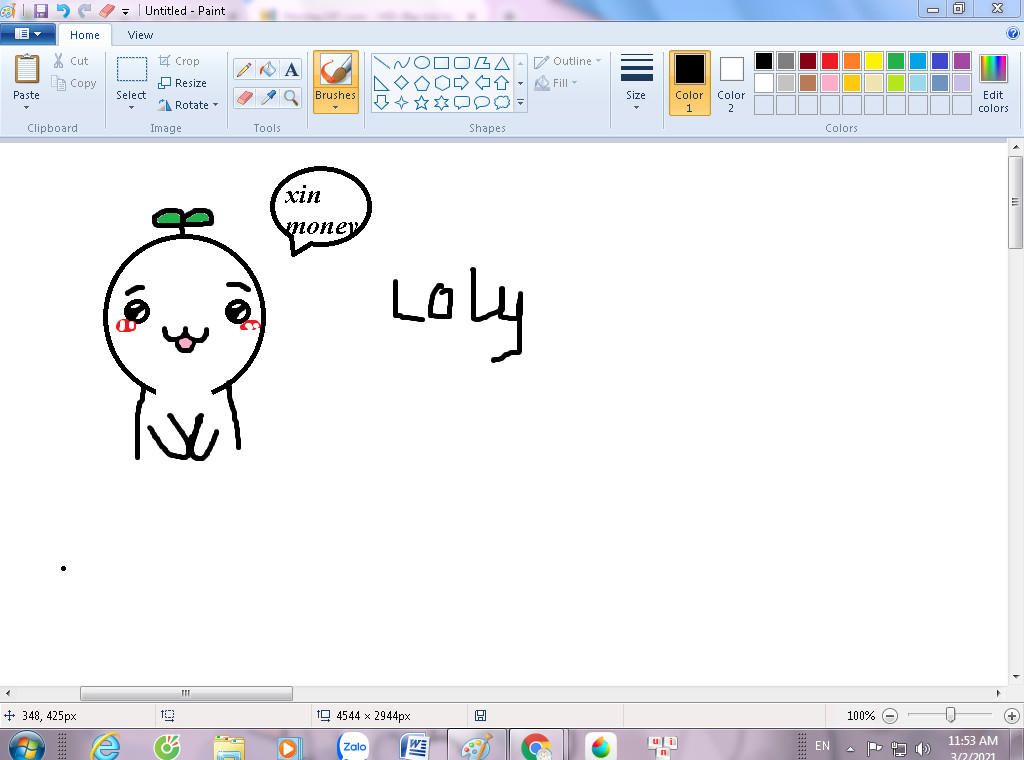Image resolution: width=1024 pixels, height=760 pixels.
Task: Click zoom in plus button
Action: click(1012, 716)
